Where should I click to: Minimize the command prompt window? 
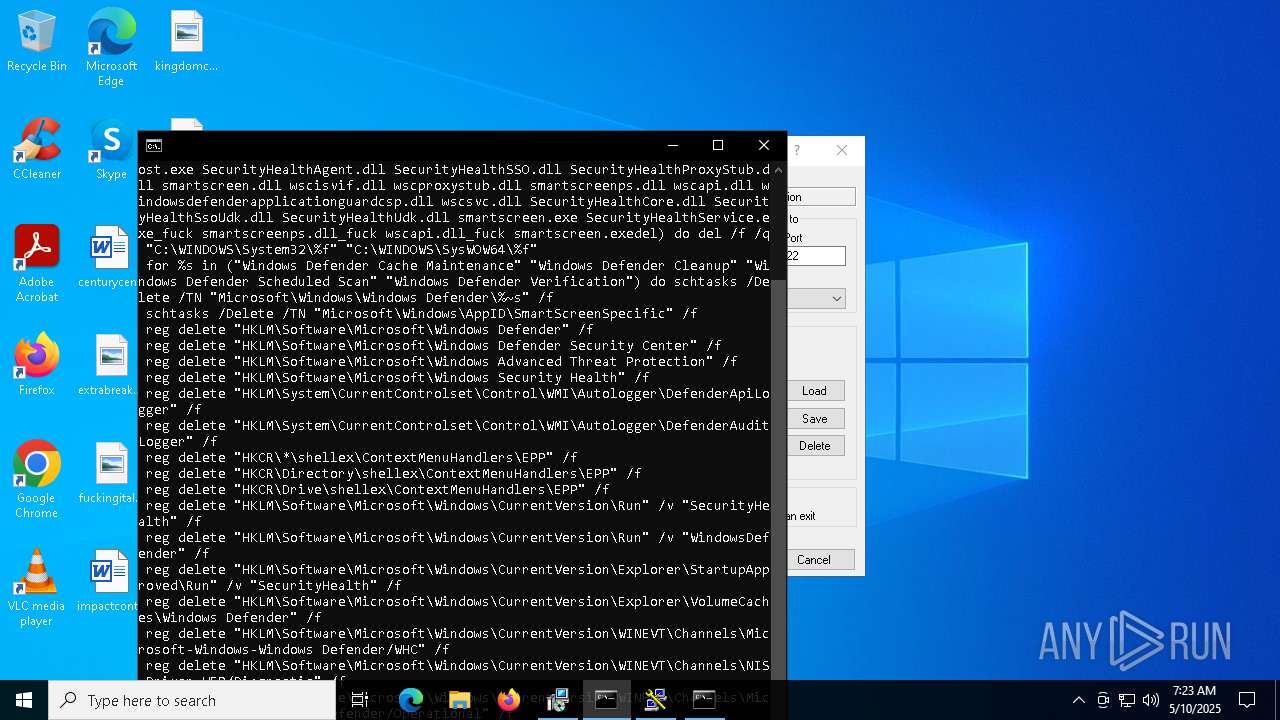click(x=672, y=146)
